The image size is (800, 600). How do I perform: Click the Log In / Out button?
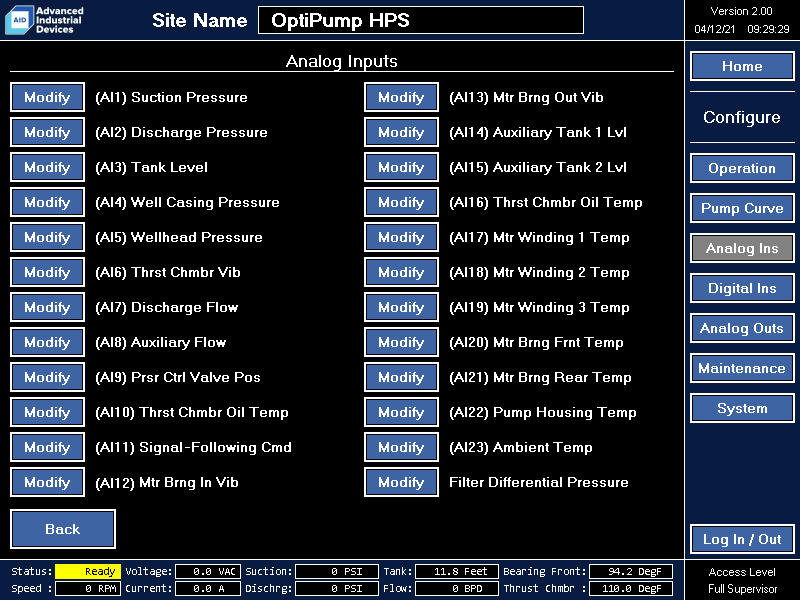click(742, 539)
